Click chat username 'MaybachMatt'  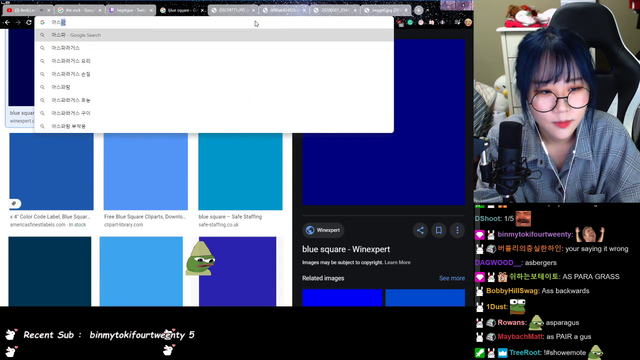[520, 337]
